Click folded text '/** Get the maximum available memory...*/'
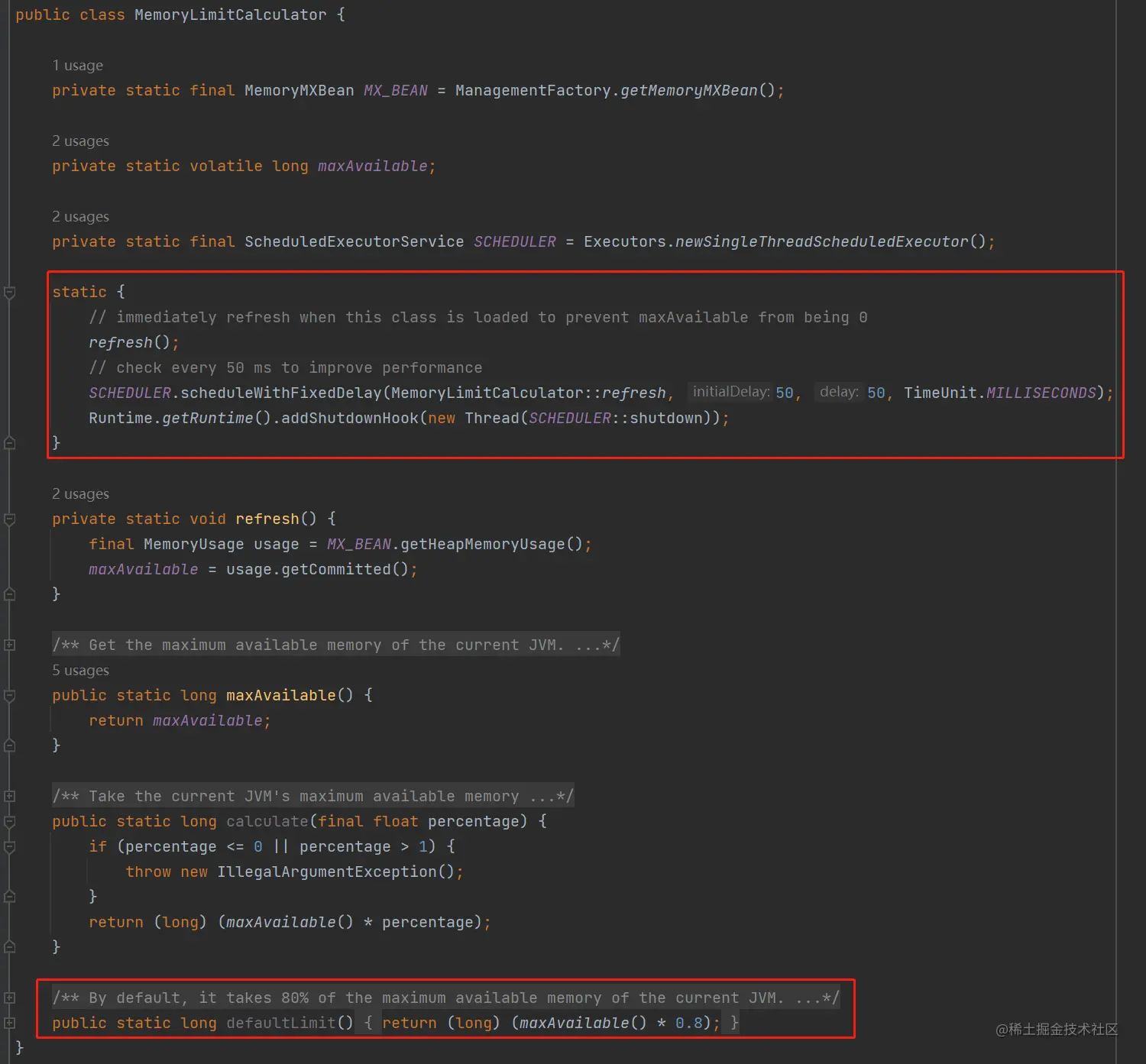 (x=335, y=645)
